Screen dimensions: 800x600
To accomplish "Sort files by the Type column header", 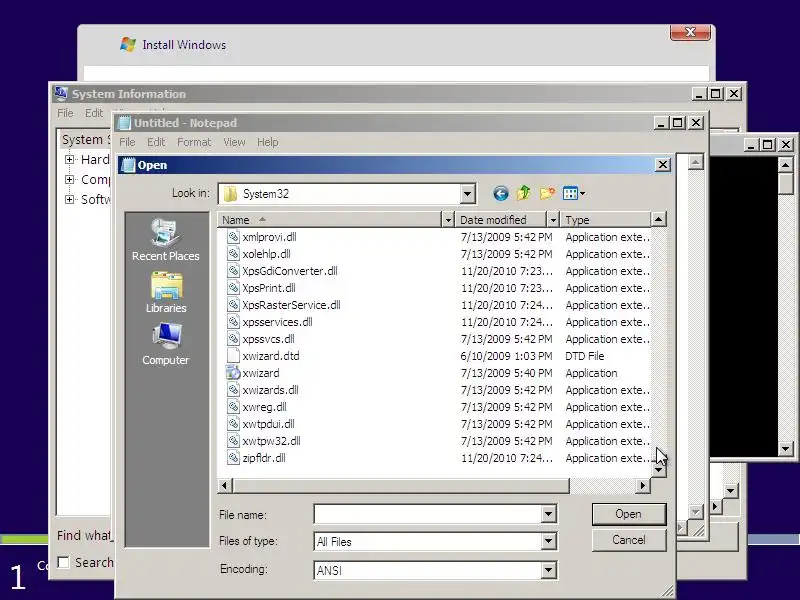I will tap(606, 220).
